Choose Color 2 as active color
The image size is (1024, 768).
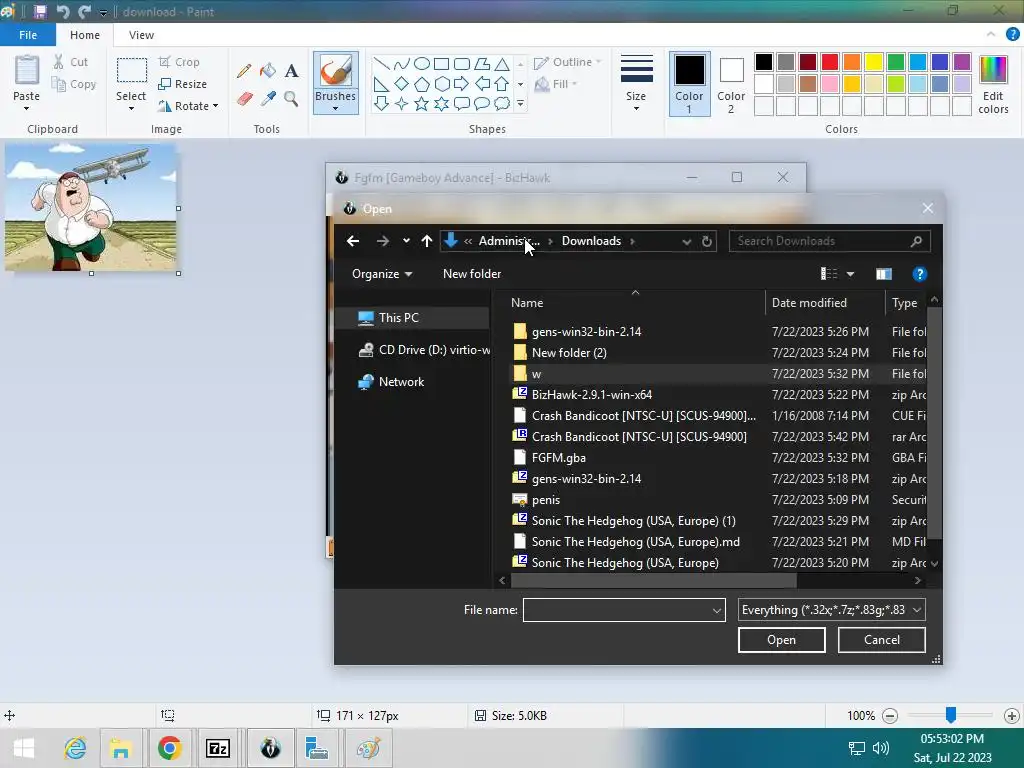click(731, 84)
